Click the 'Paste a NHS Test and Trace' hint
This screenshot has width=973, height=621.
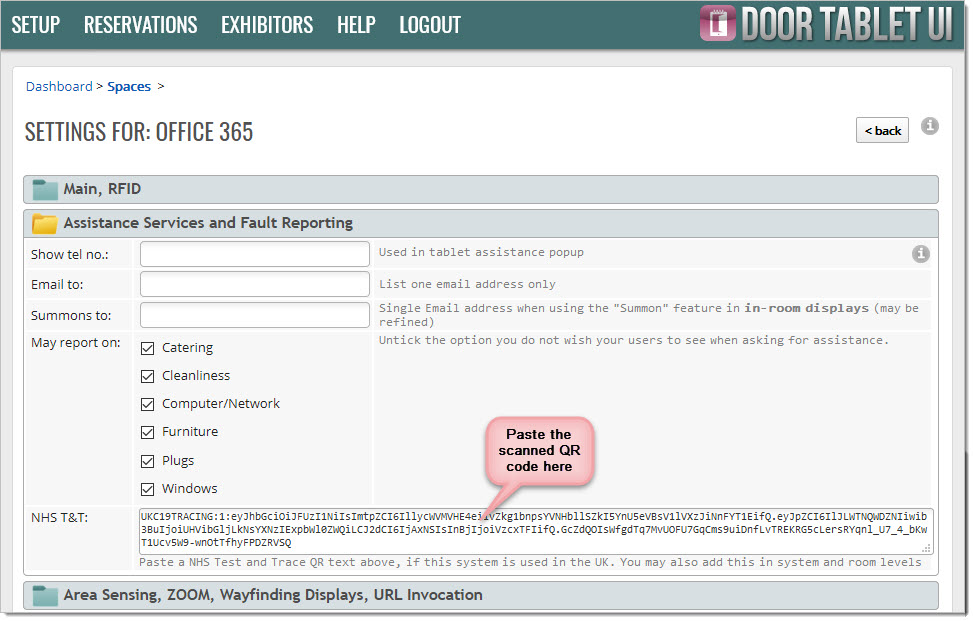[530, 562]
